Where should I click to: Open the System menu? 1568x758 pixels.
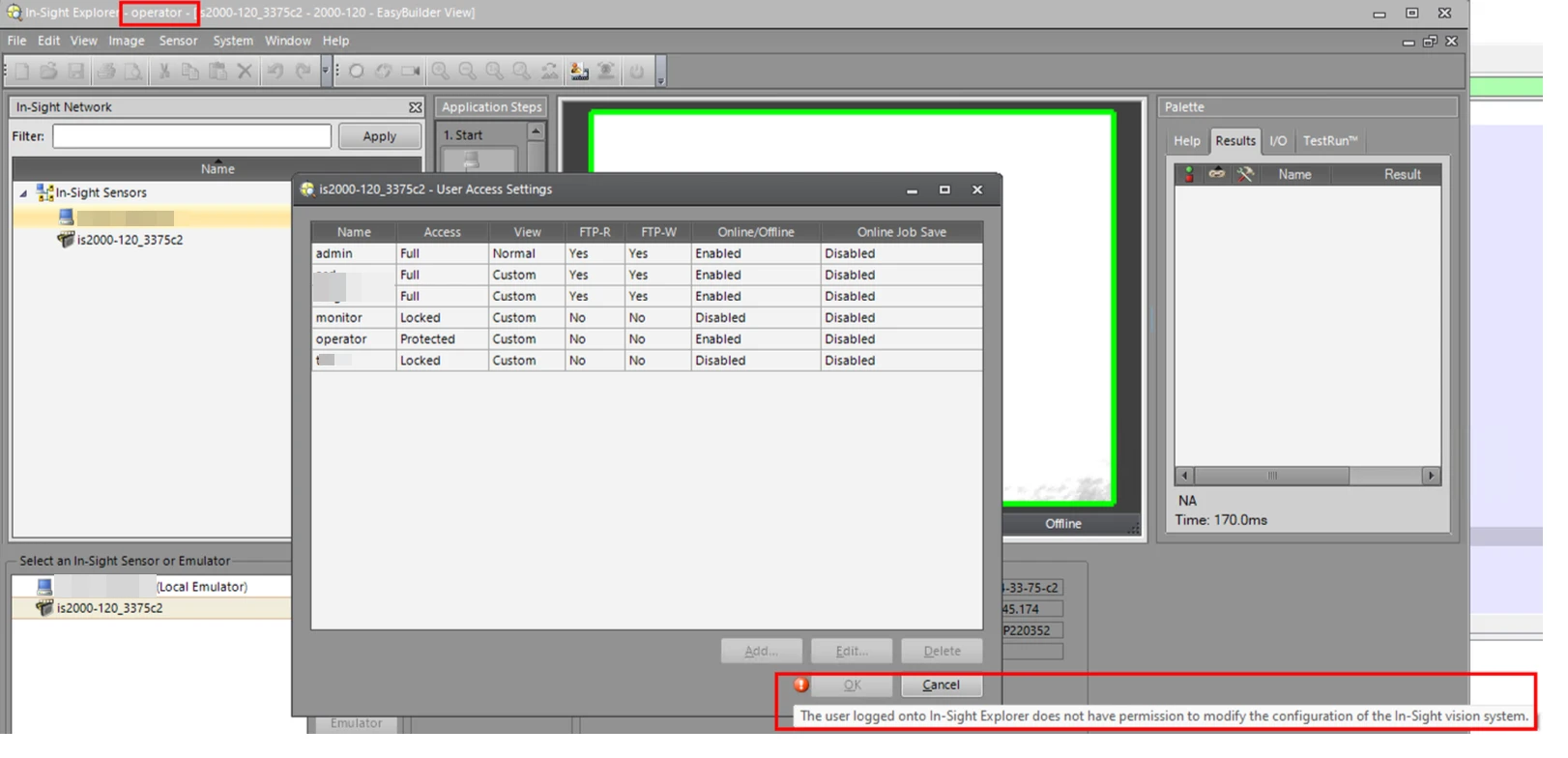(233, 41)
